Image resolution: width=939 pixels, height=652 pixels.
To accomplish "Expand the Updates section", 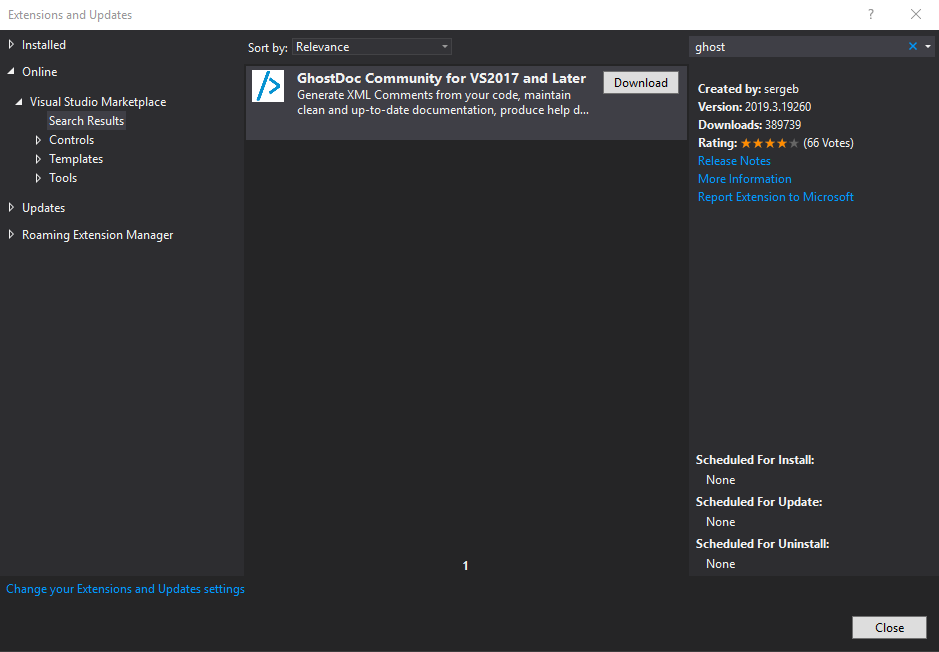I will [9, 207].
